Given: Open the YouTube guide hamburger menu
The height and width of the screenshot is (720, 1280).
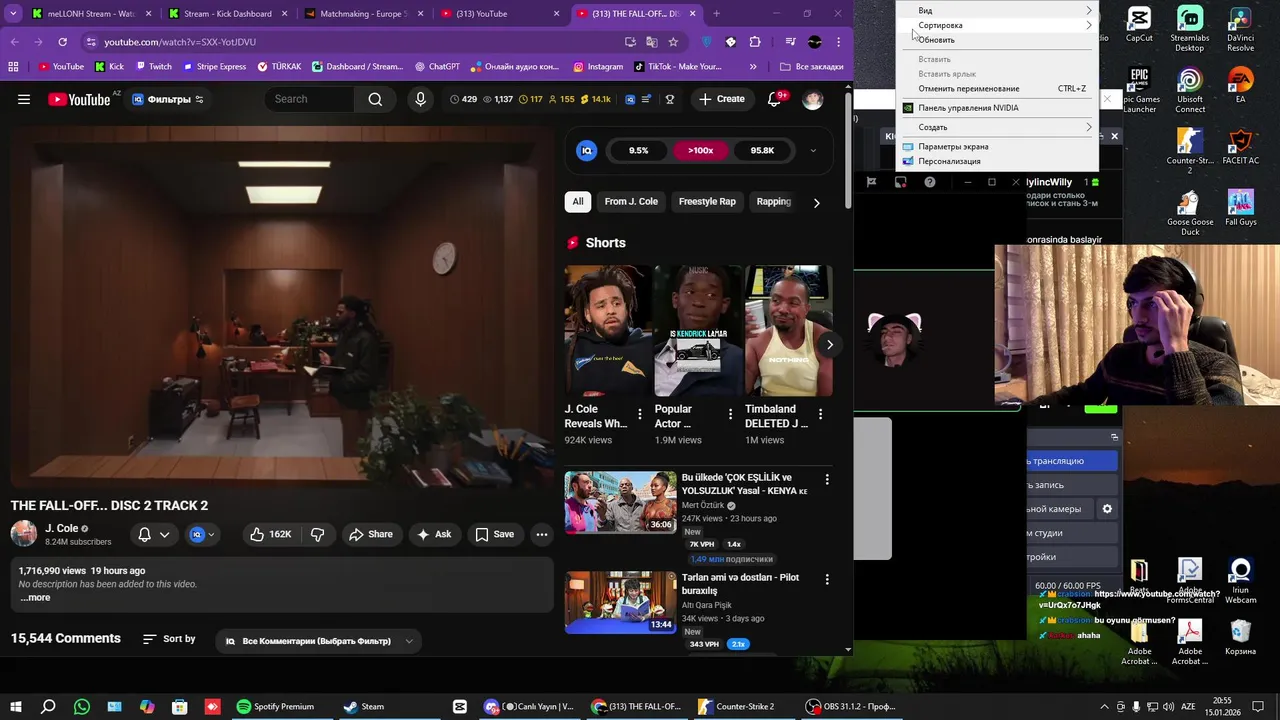Looking at the screenshot, I should click(24, 99).
